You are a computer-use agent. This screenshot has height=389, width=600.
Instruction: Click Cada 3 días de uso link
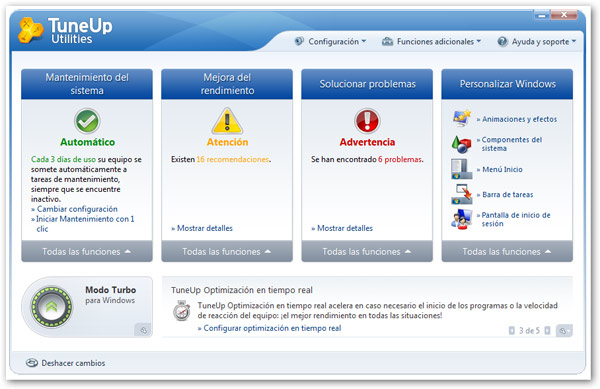63,159
